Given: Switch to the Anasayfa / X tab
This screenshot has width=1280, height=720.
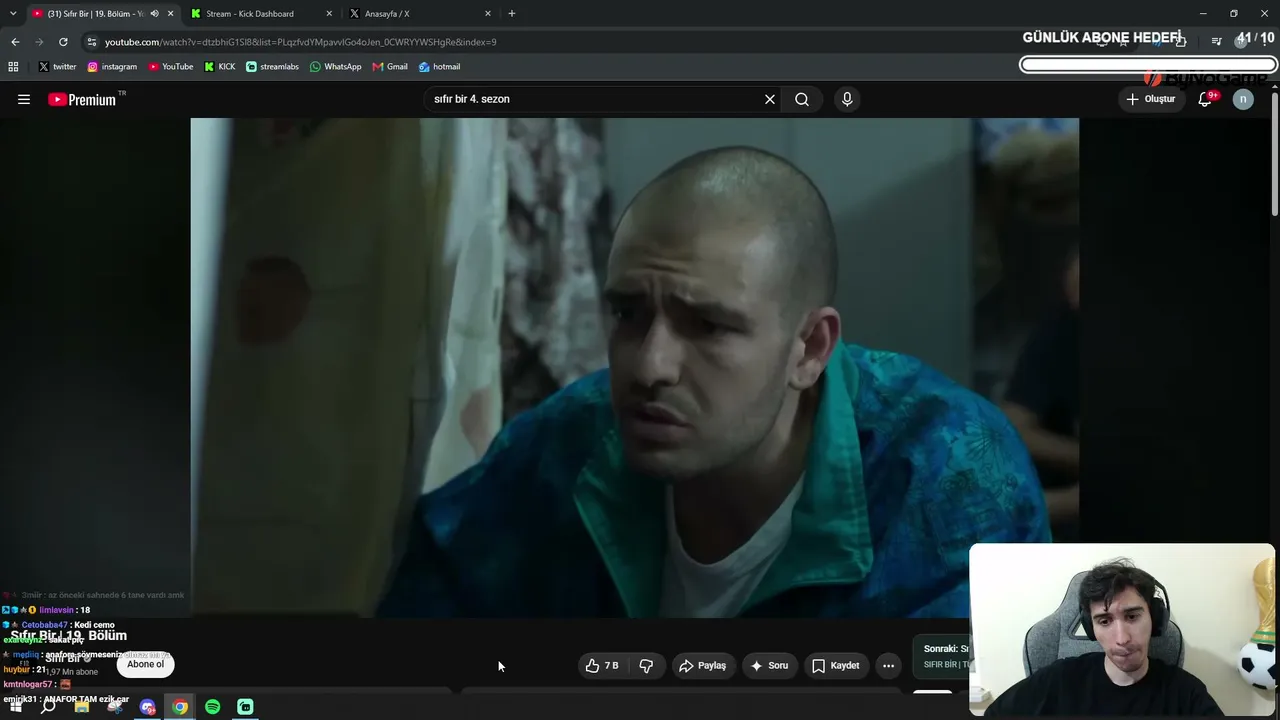Looking at the screenshot, I should [x=420, y=14].
